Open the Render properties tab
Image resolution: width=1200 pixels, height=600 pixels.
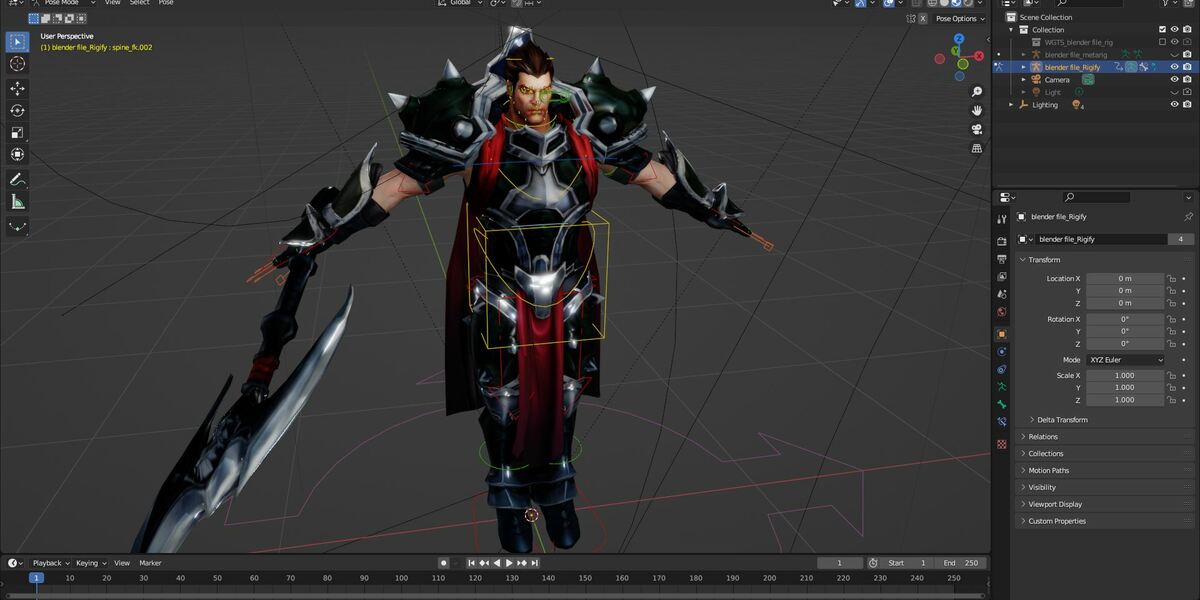point(1001,241)
